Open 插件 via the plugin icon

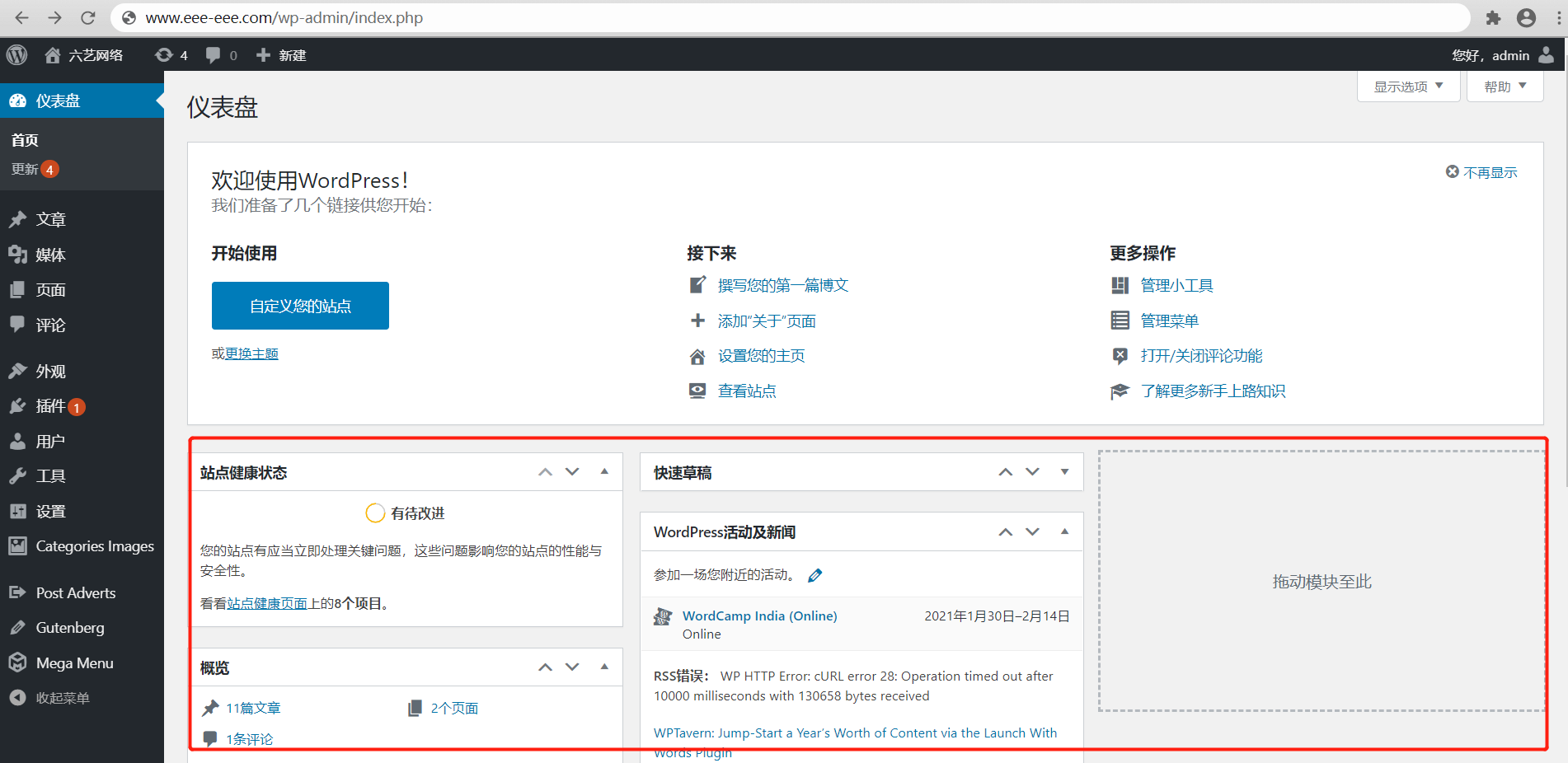[x=18, y=405]
